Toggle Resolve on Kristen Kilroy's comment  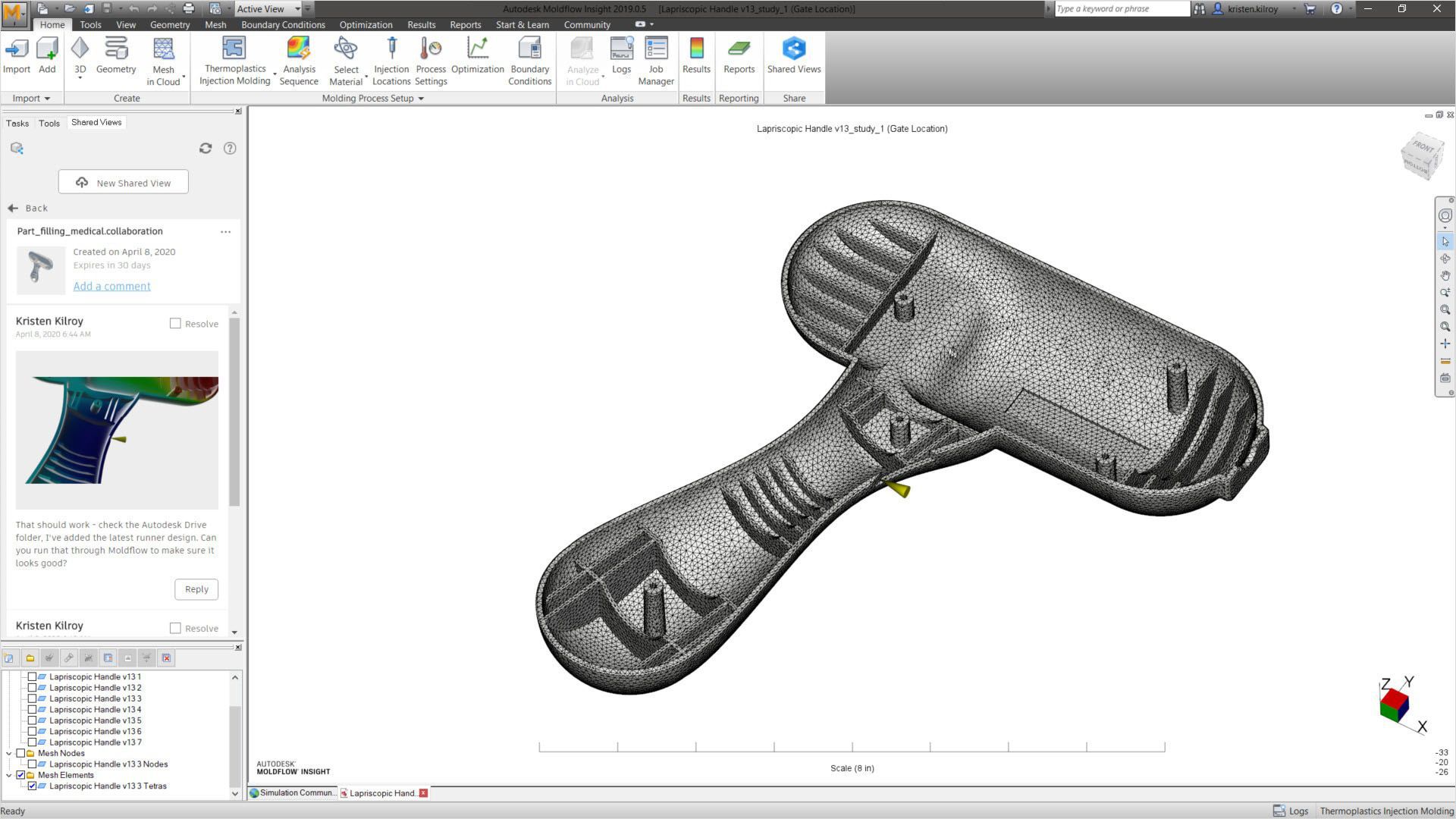(175, 323)
